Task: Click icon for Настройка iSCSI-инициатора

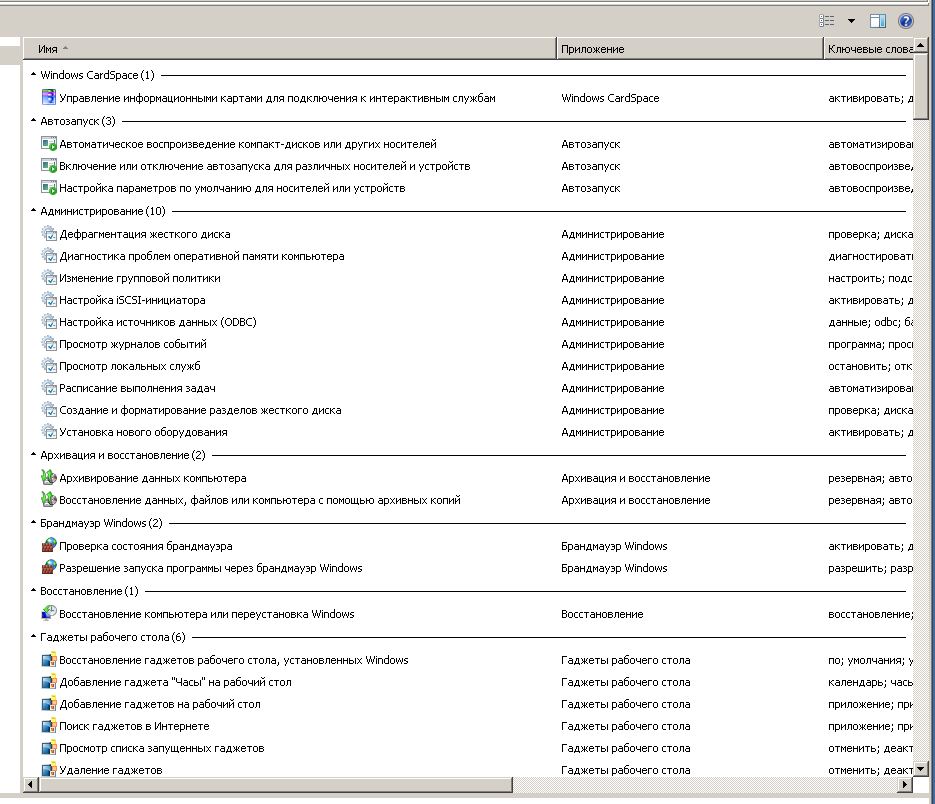Action: point(49,300)
